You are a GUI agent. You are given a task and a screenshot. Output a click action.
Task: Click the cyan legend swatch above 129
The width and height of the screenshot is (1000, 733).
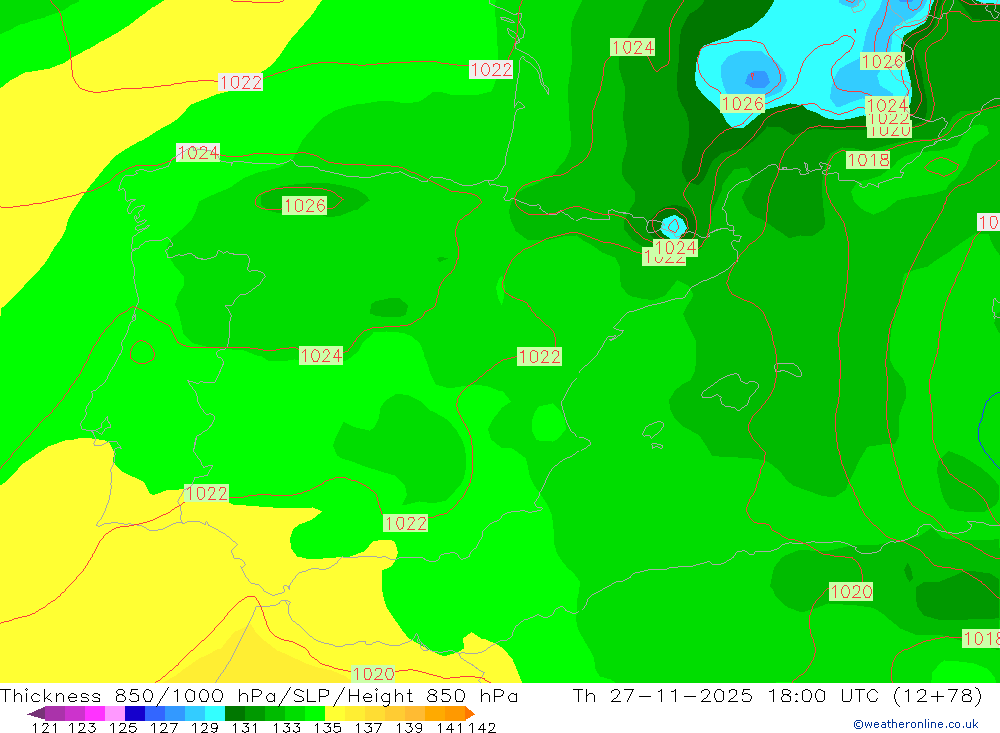pos(215,713)
